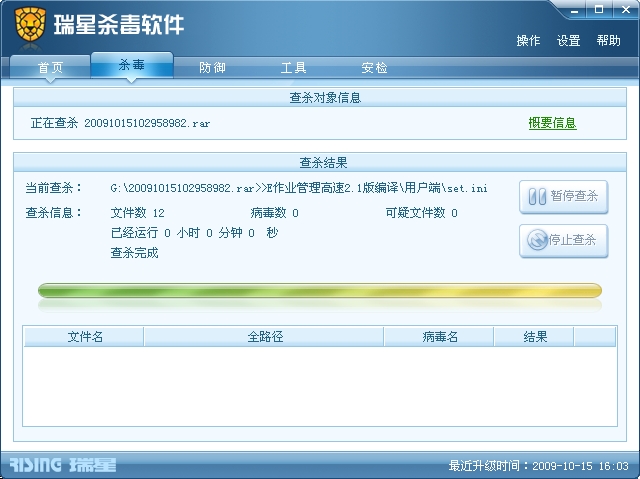This screenshot has height=479, width=640.
Task: Close the Rising antivirus window
Action: coord(626,10)
